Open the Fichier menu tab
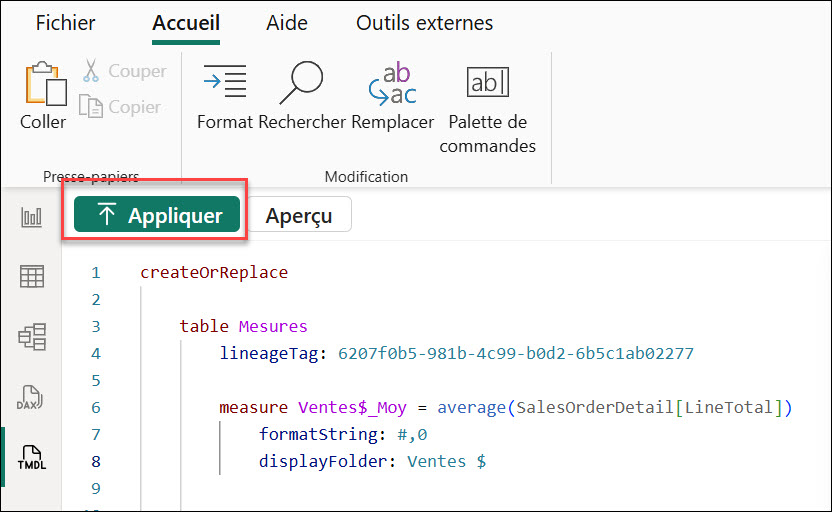The height and width of the screenshot is (512, 832). (x=65, y=23)
